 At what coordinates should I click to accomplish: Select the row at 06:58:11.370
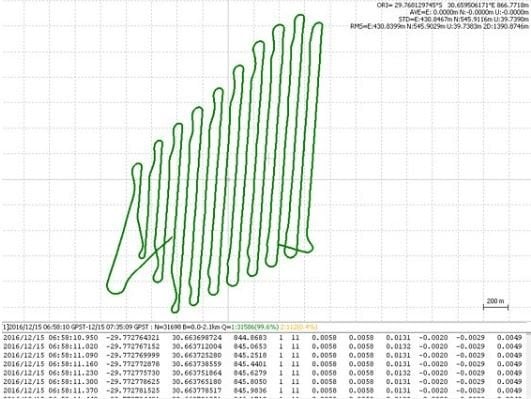[x=264, y=391]
